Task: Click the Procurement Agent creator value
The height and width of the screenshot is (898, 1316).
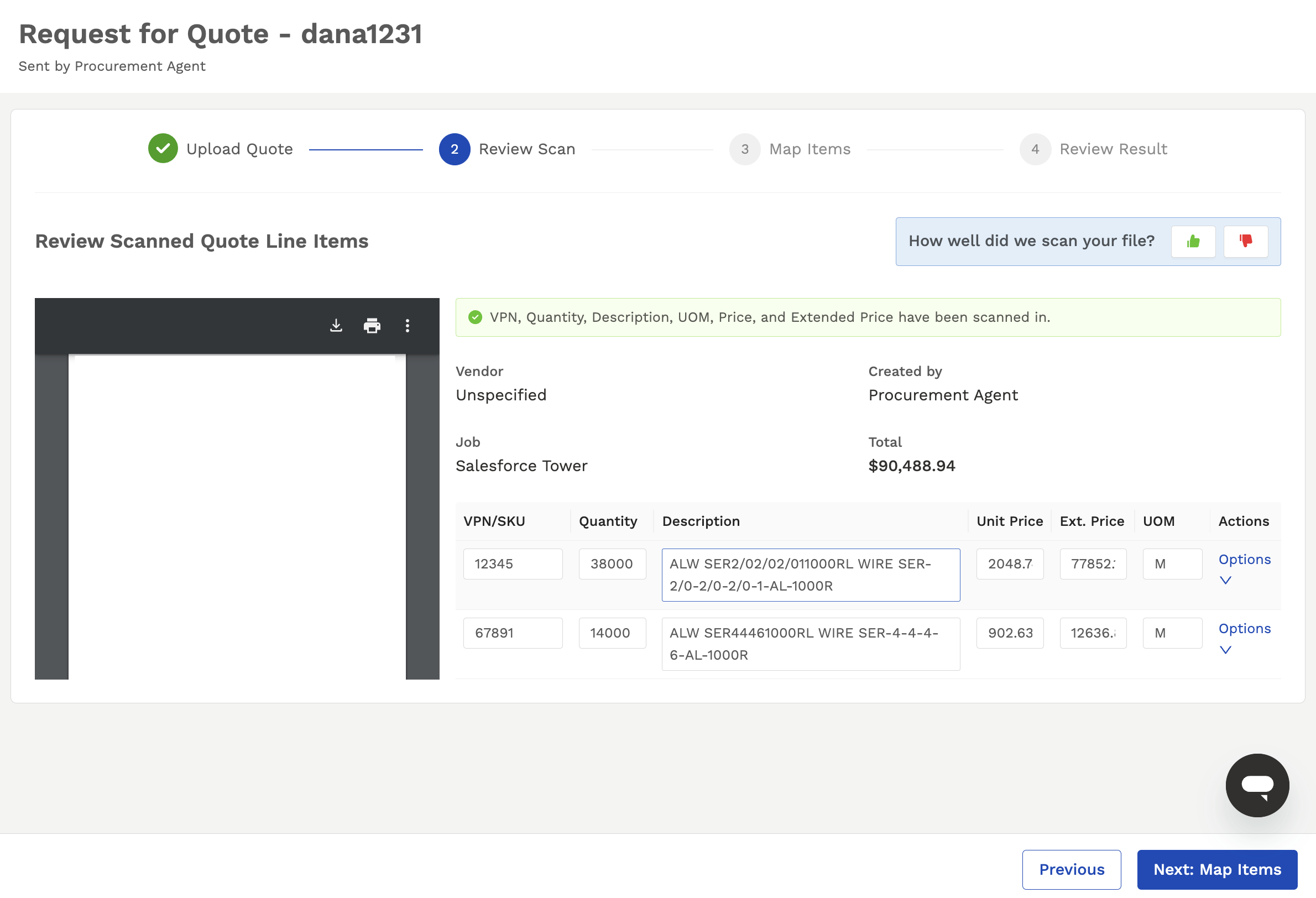Action: pyautogui.click(x=942, y=395)
